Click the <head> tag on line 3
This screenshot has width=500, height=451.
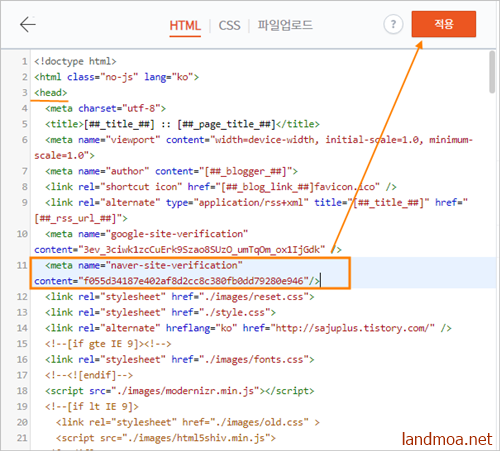51,93
